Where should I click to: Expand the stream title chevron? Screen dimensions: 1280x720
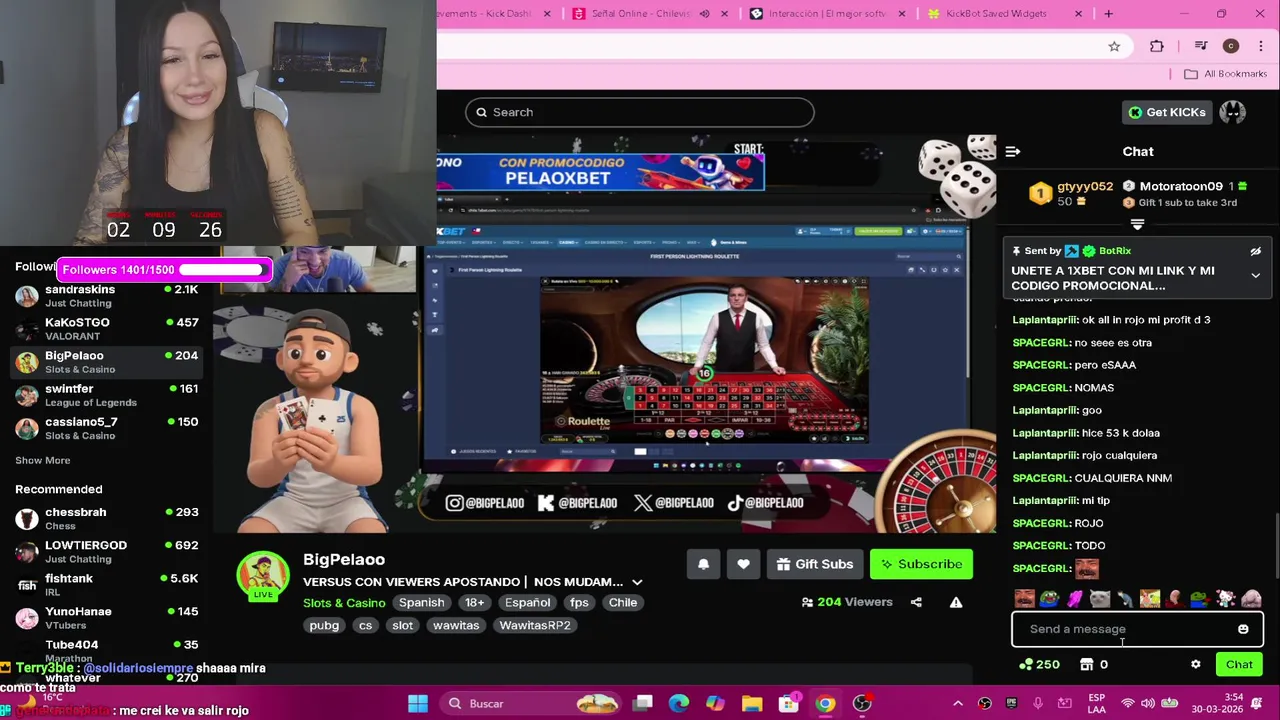coord(637,582)
